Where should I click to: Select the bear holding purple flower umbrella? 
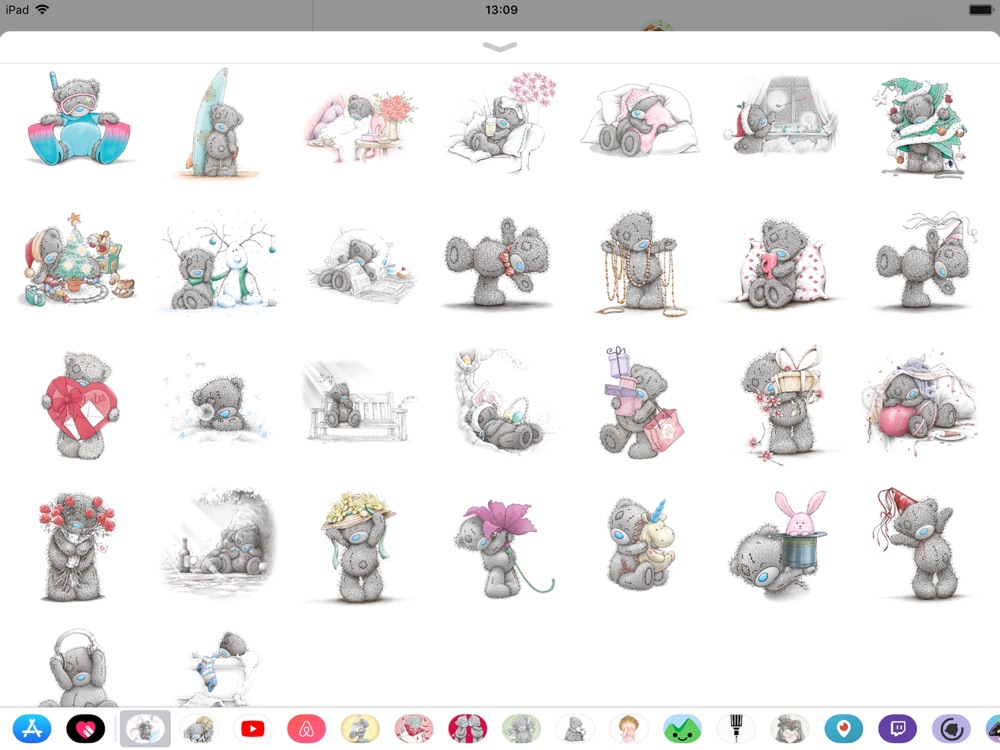(505, 548)
